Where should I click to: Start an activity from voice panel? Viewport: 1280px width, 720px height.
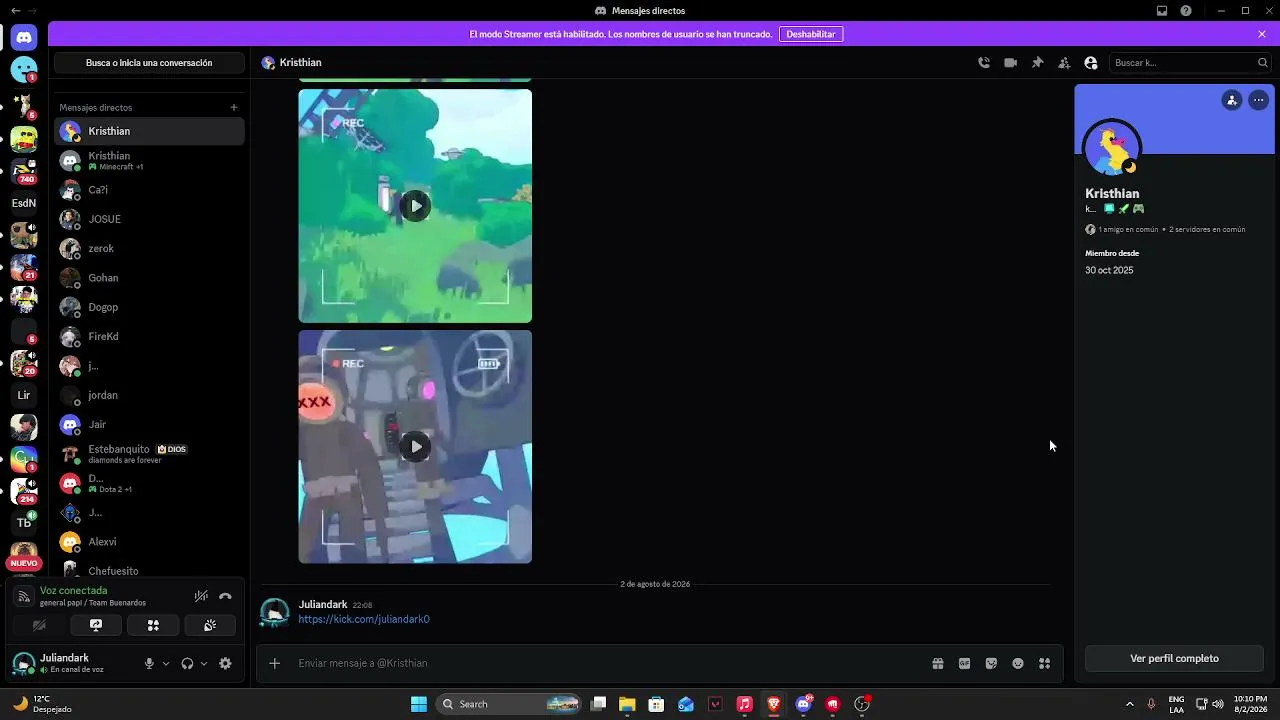point(153,626)
